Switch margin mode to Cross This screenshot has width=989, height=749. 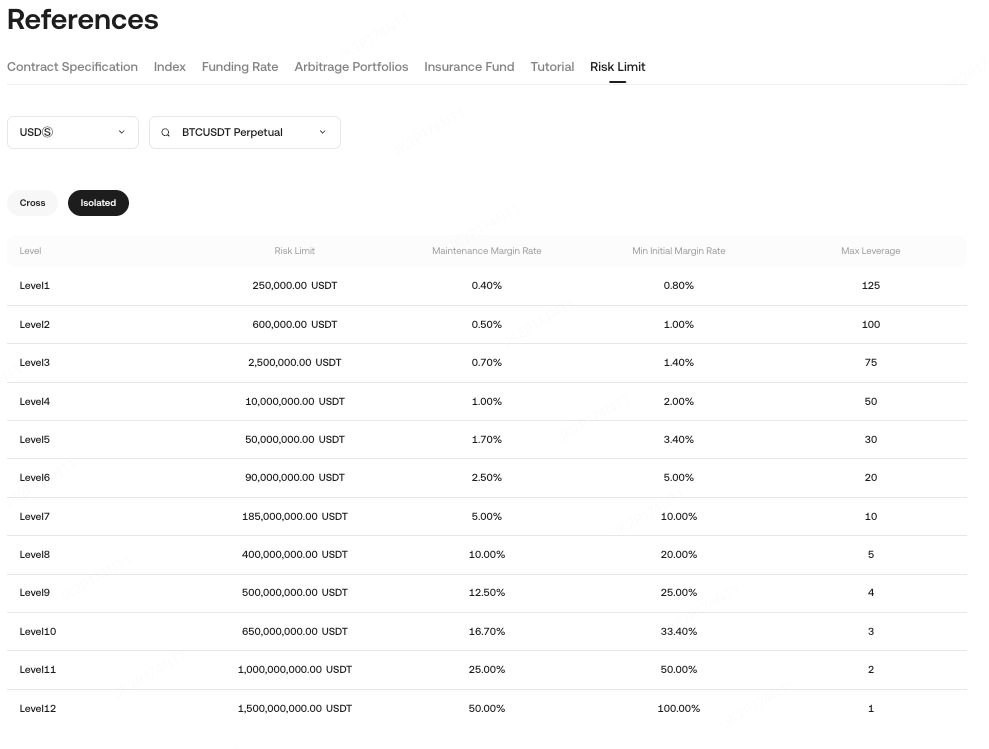click(x=33, y=203)
